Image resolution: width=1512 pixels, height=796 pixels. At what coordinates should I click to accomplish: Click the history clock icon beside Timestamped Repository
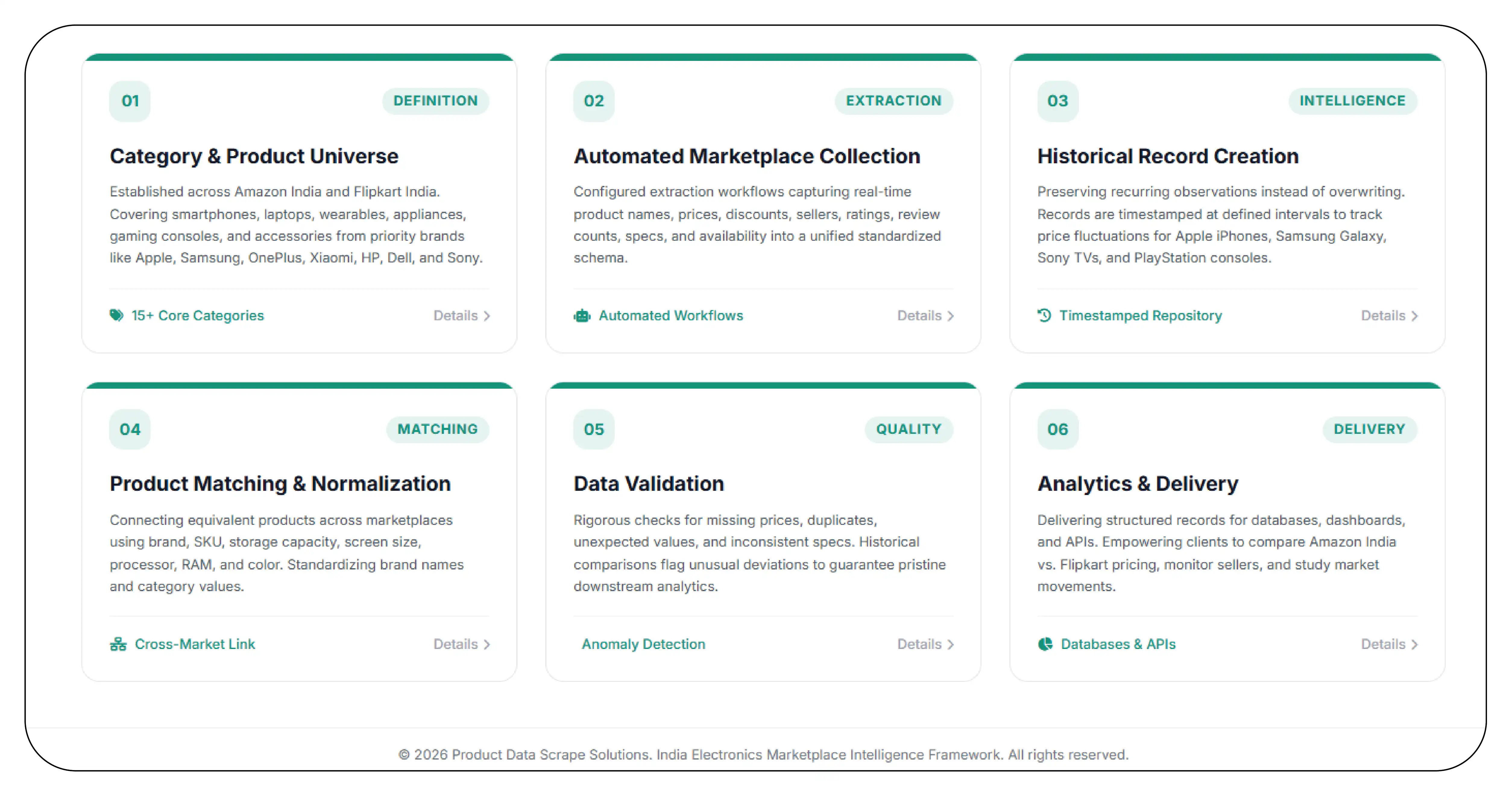coord(1044,315)
